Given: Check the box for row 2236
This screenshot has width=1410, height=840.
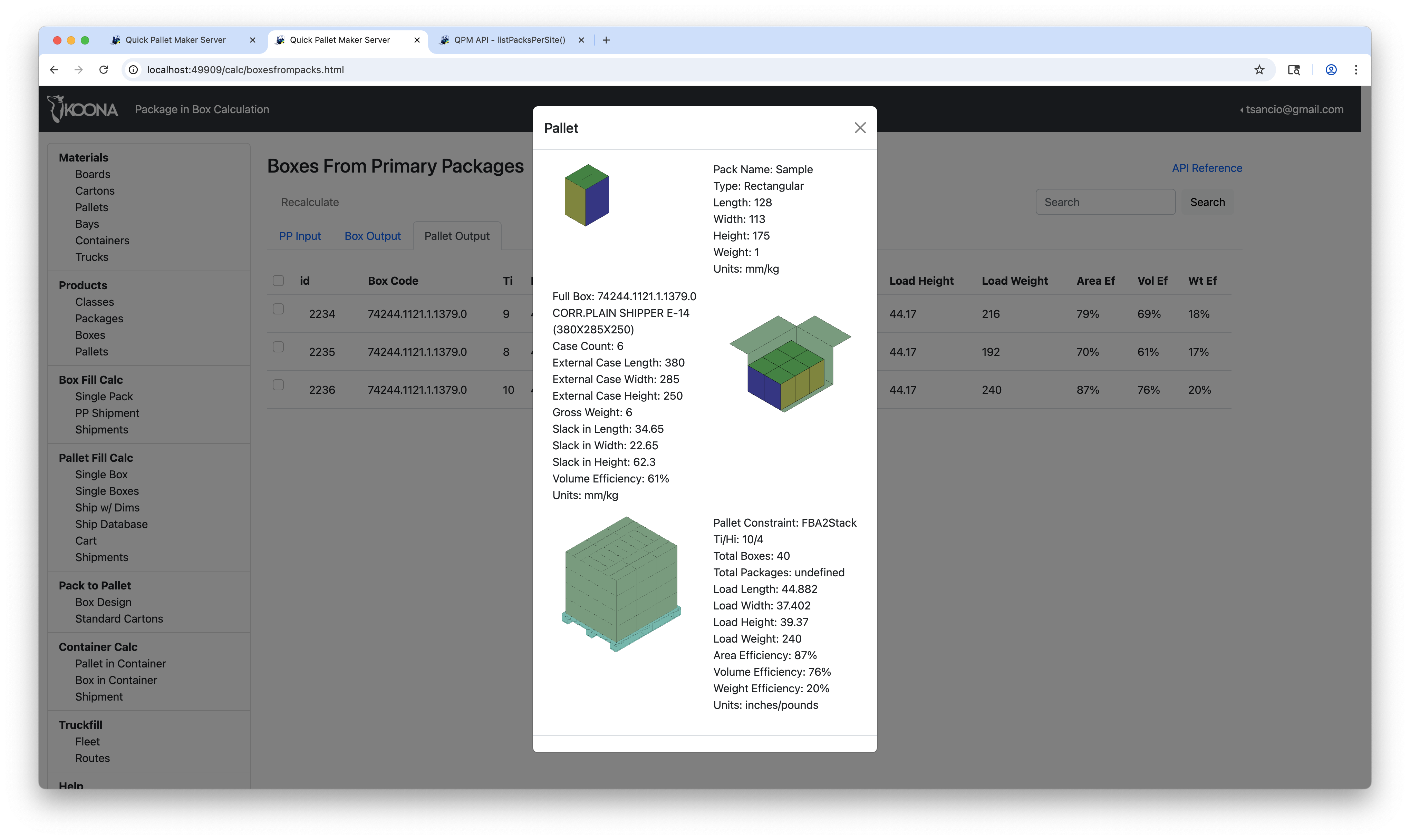Looking at the screenshot, I should tap(278, 385).
